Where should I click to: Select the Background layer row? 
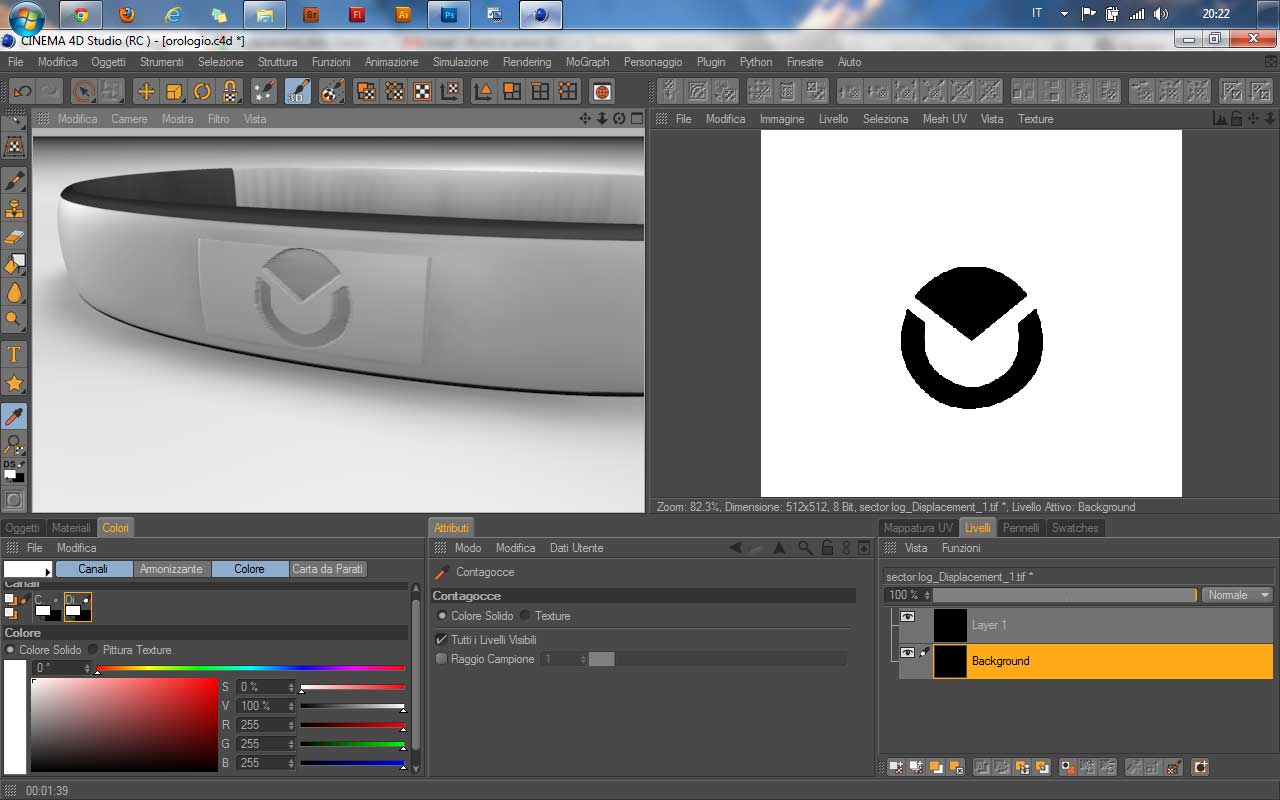(x=1085, y=661)
